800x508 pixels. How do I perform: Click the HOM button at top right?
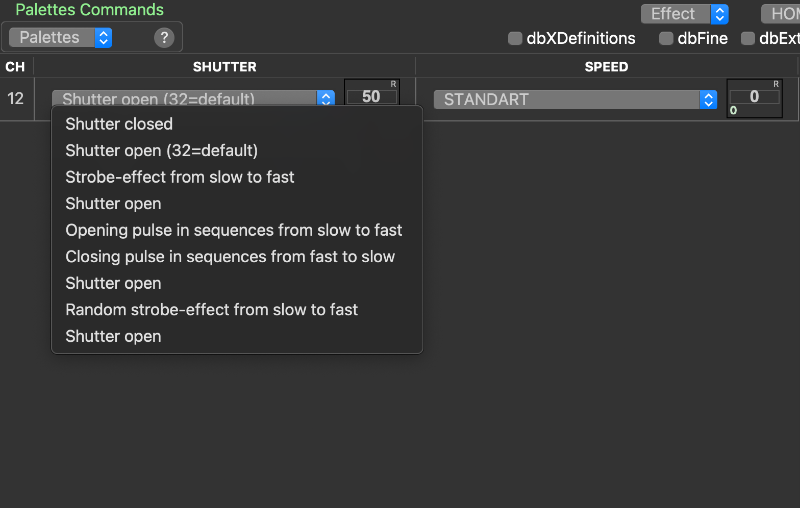point(781,14)
